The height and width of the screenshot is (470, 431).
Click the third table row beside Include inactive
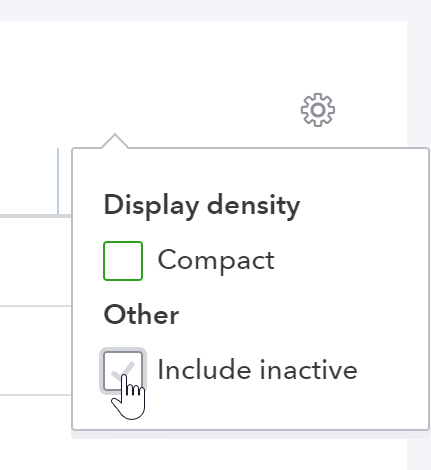(x=36, y=433)
